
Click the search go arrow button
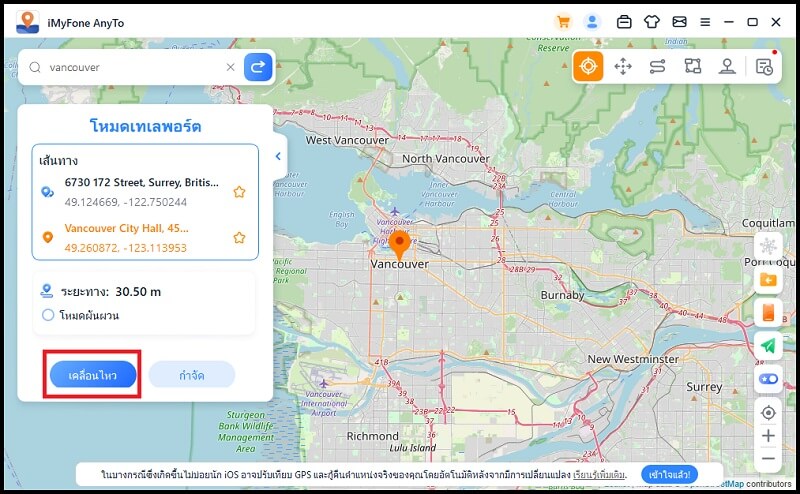258,67
